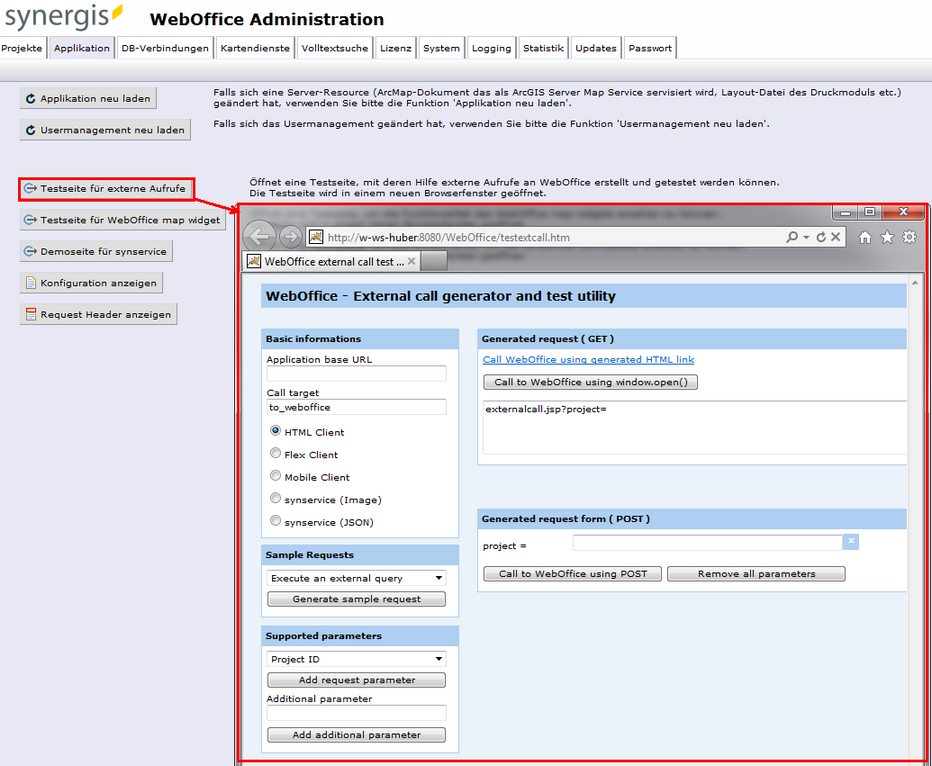Click the browser back arrow button
The width and height of the screenshot is (932, 766).
(260, 236)
